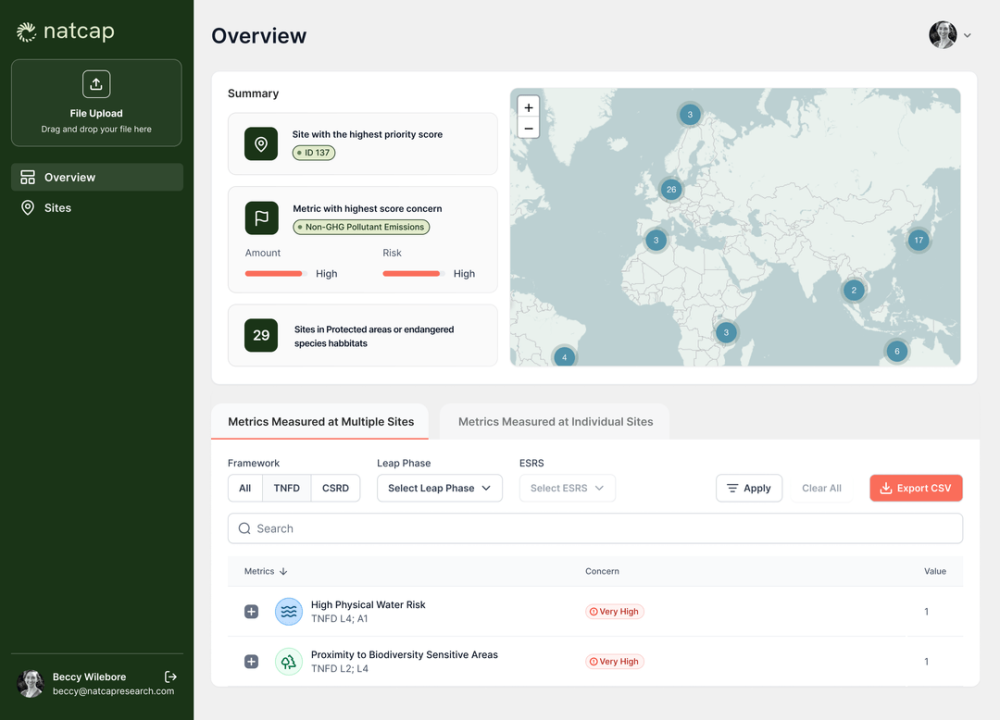
Task: Expand the High Physical Water Risk row
Action: (x=251, y=612)
